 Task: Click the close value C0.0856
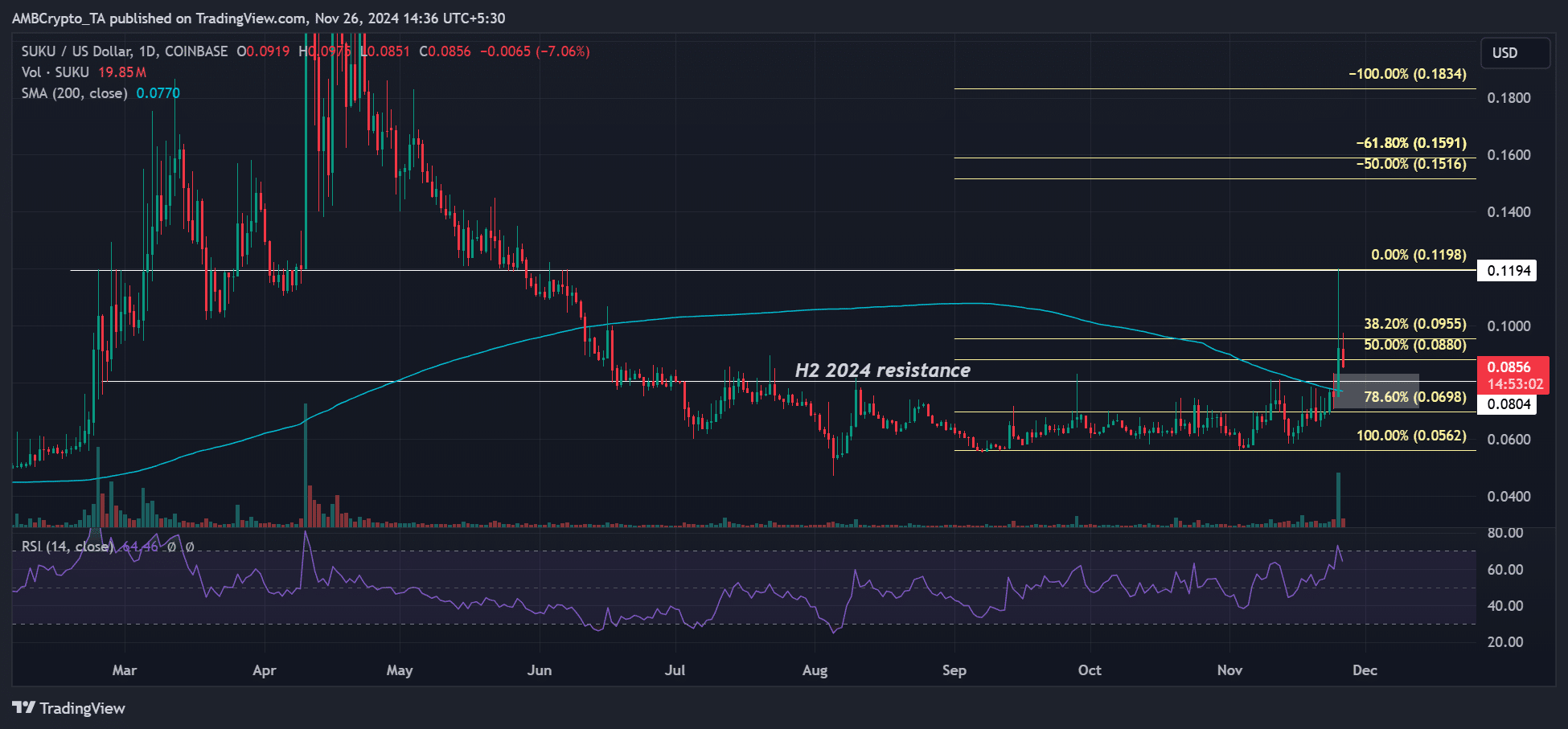click(x=445, y=51)
